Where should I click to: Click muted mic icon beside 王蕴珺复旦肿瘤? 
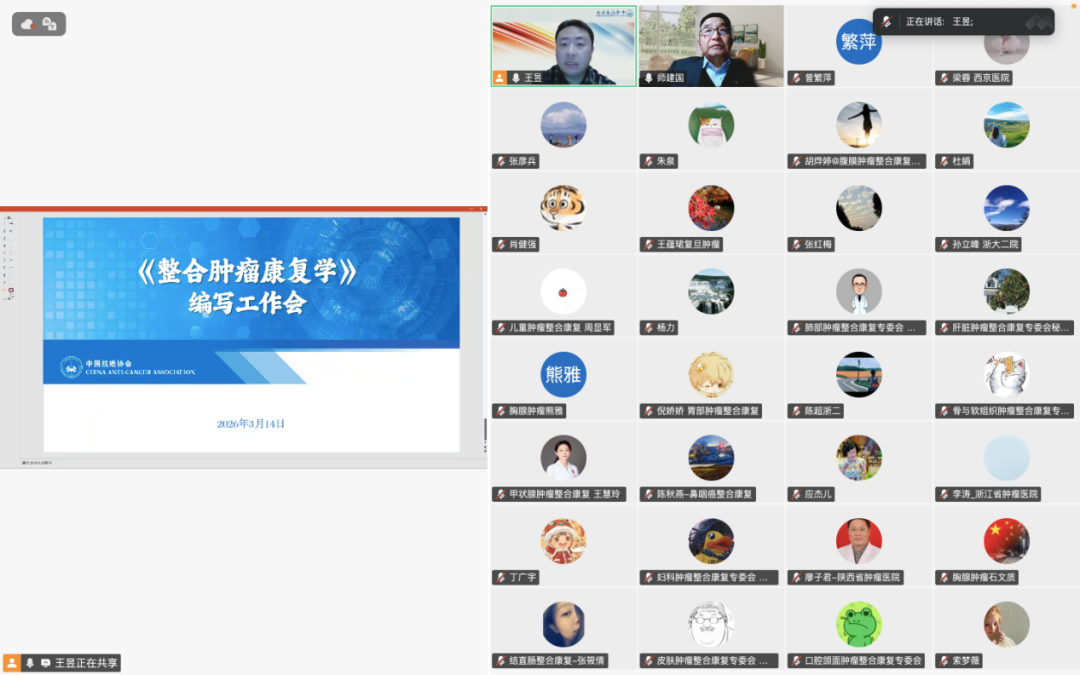pyautogui.click(x=649, y=245)
